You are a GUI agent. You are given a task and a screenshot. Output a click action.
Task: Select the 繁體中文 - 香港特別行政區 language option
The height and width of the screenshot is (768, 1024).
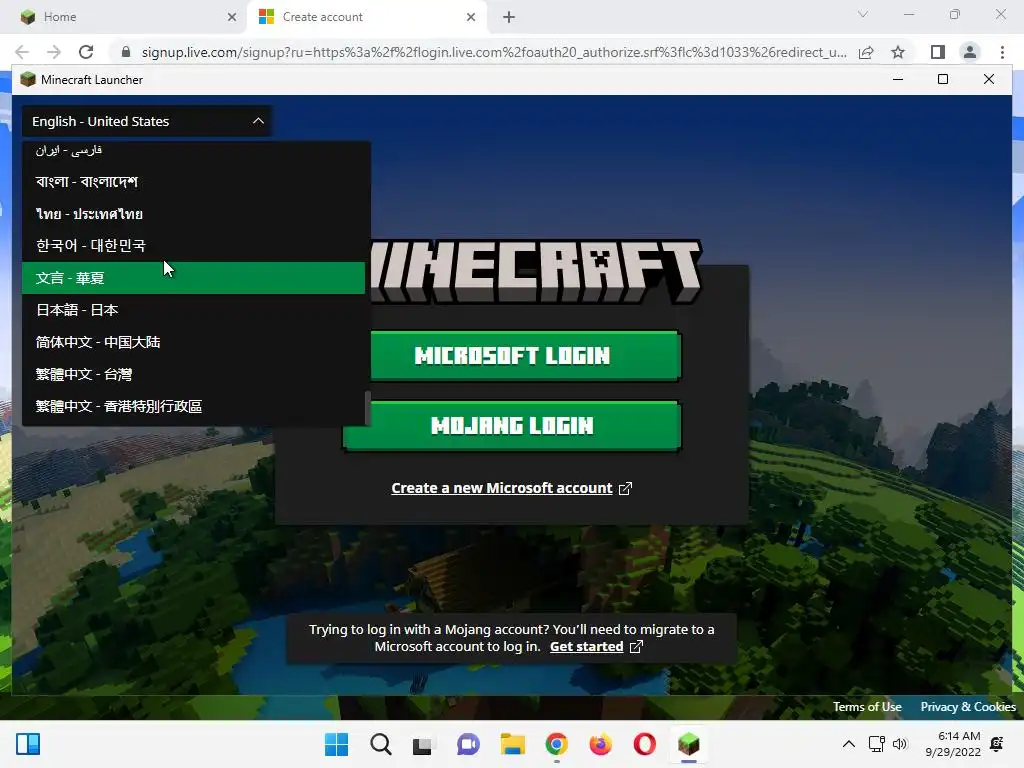(x=193, y=406)
